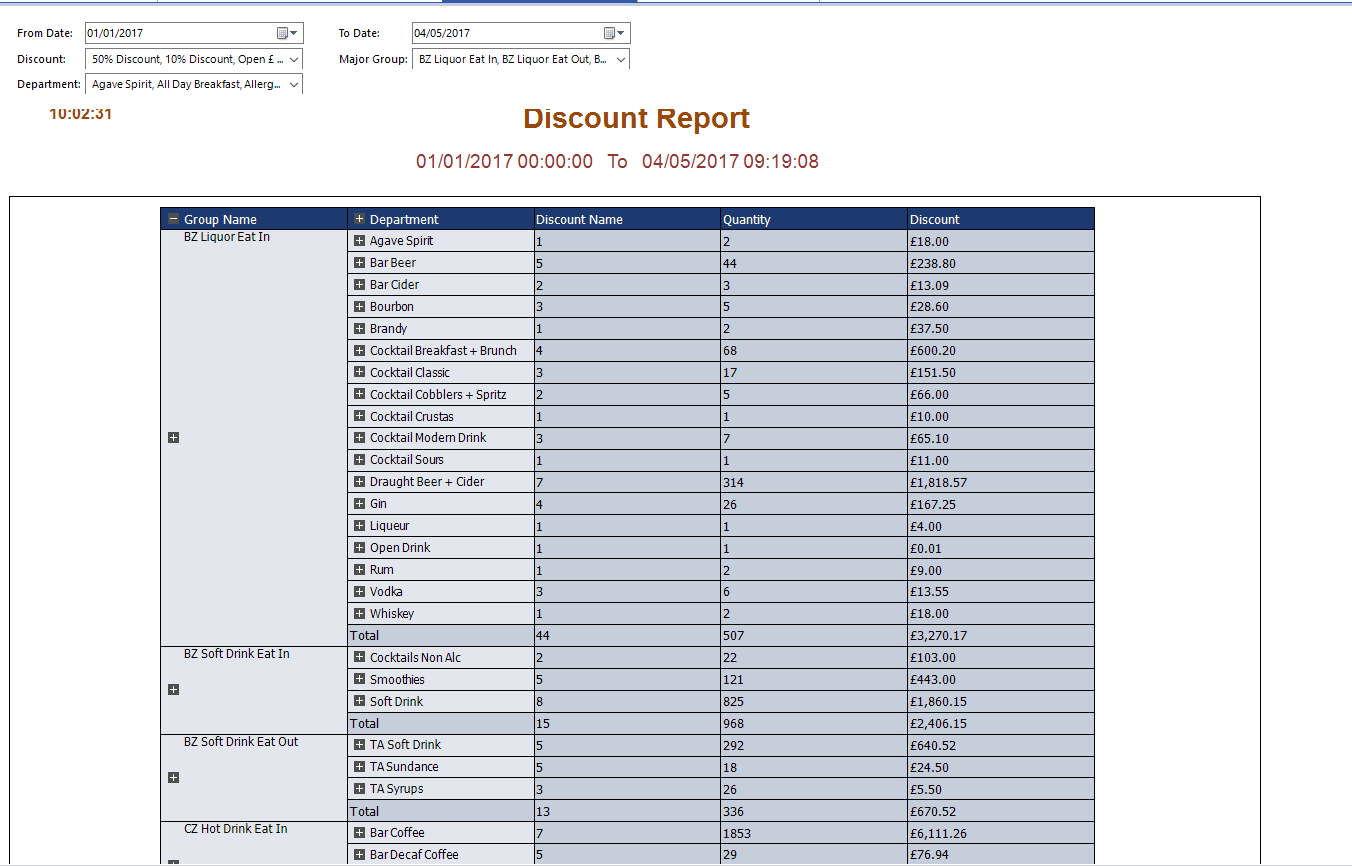Image resolution: width=1352 pixels, height=866 pixels.
Task: Expand the Bar Coffee department row
Action: (x=359, y=832)
